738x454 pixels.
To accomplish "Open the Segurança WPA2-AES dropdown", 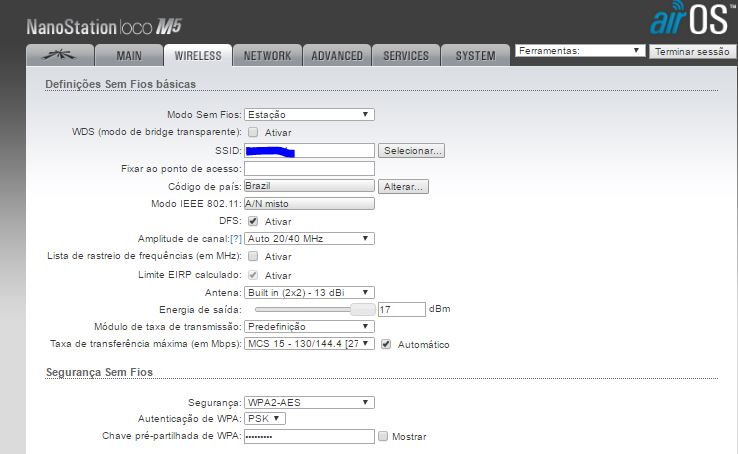I will (x=309, y=402).
